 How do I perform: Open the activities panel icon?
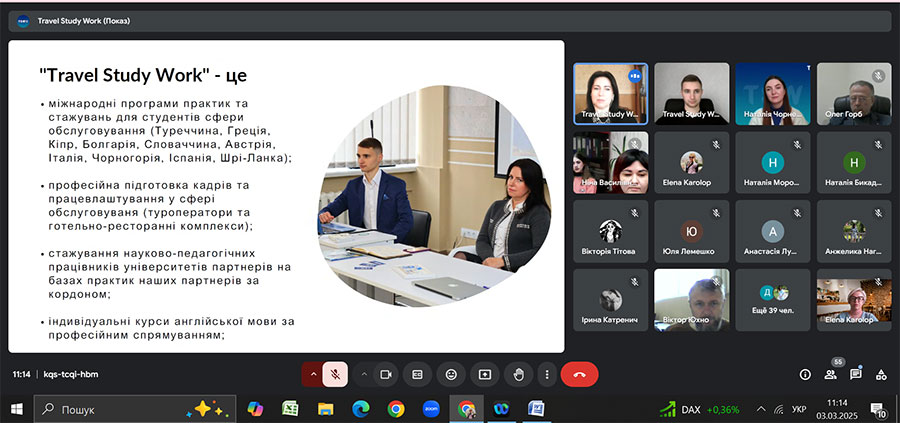(x=881, y=374)
